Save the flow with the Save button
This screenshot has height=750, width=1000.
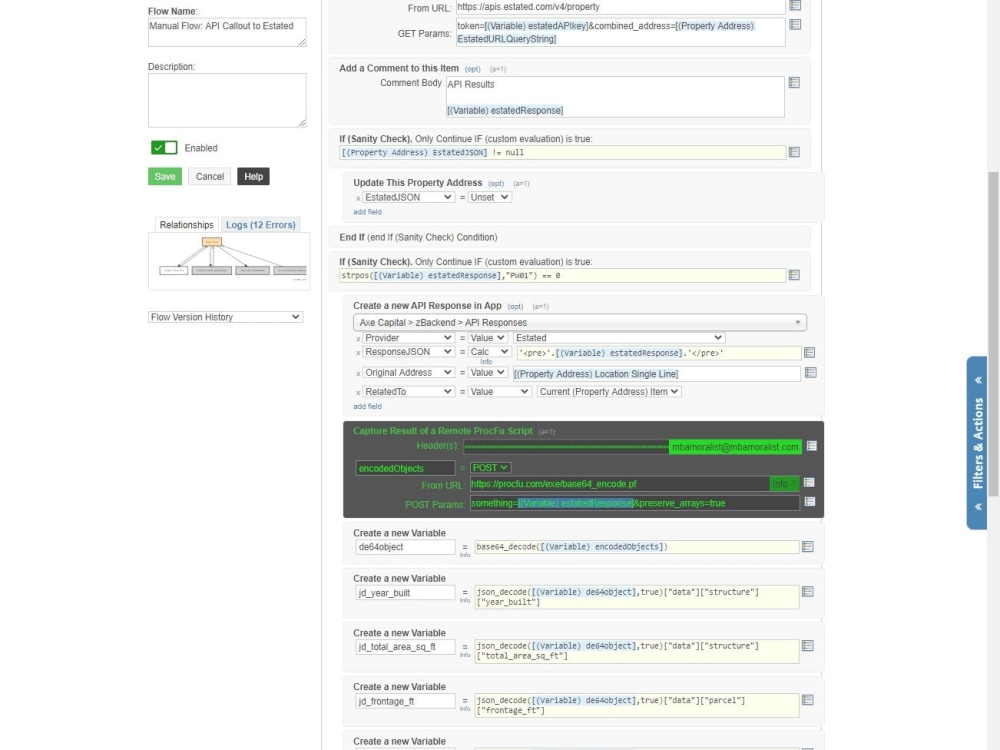point(164,176)
